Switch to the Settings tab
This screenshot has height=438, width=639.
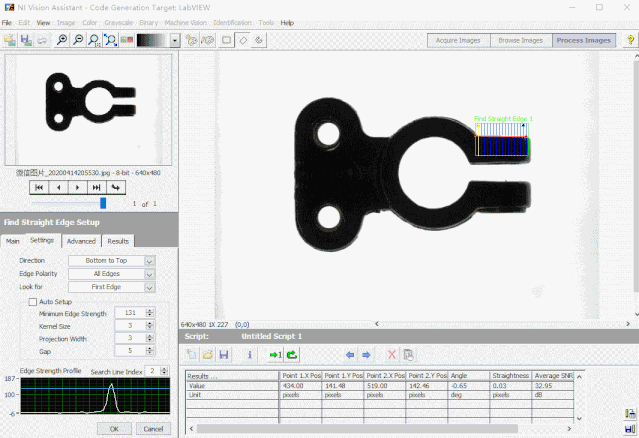click(x=42, y=240)
